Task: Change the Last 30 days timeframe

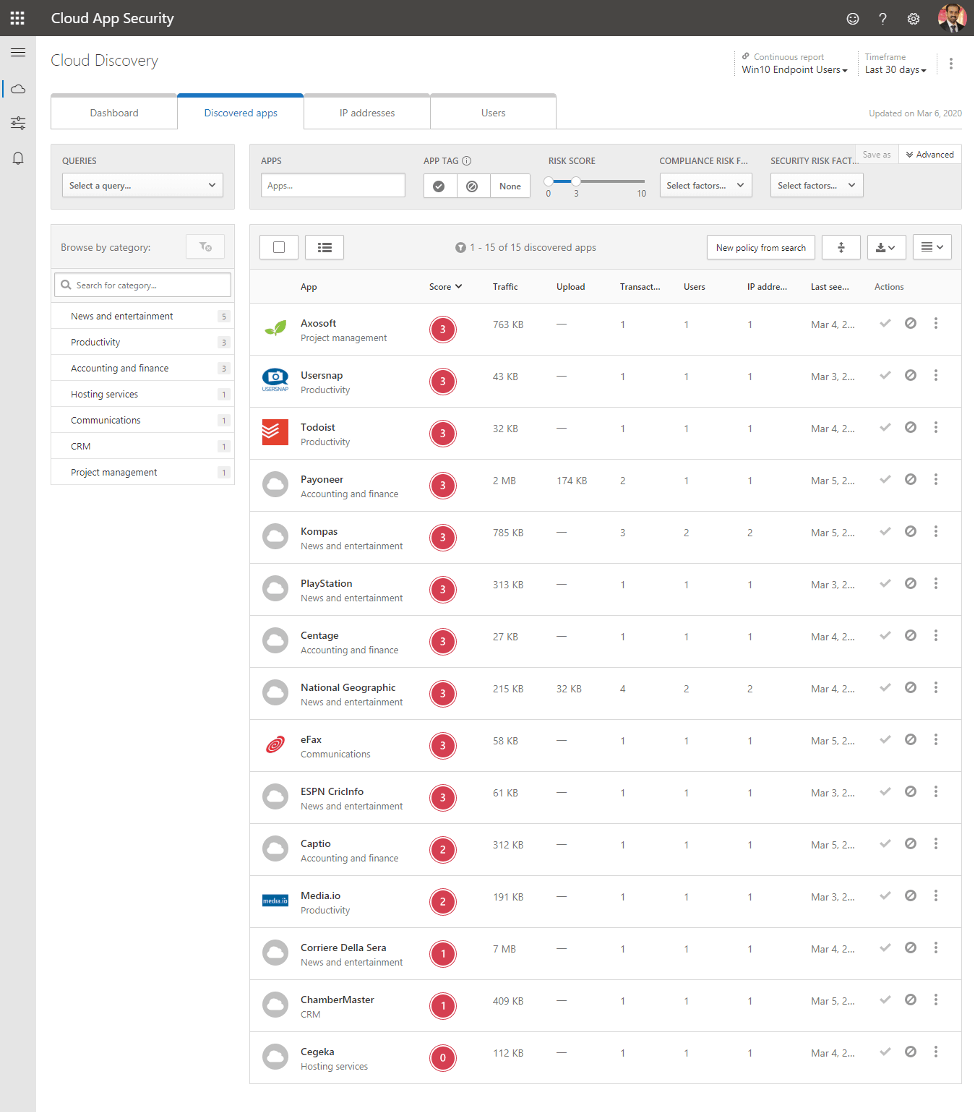Action: click(x=896, y=70)
